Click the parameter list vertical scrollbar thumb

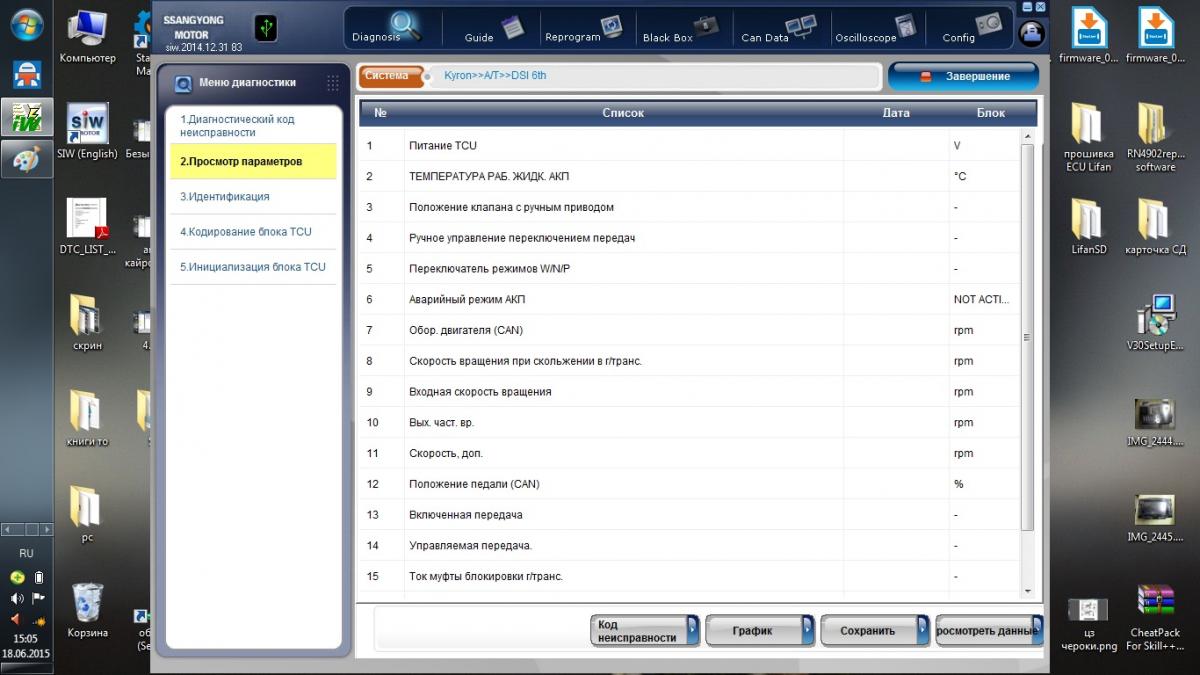tap(1027, 337)
